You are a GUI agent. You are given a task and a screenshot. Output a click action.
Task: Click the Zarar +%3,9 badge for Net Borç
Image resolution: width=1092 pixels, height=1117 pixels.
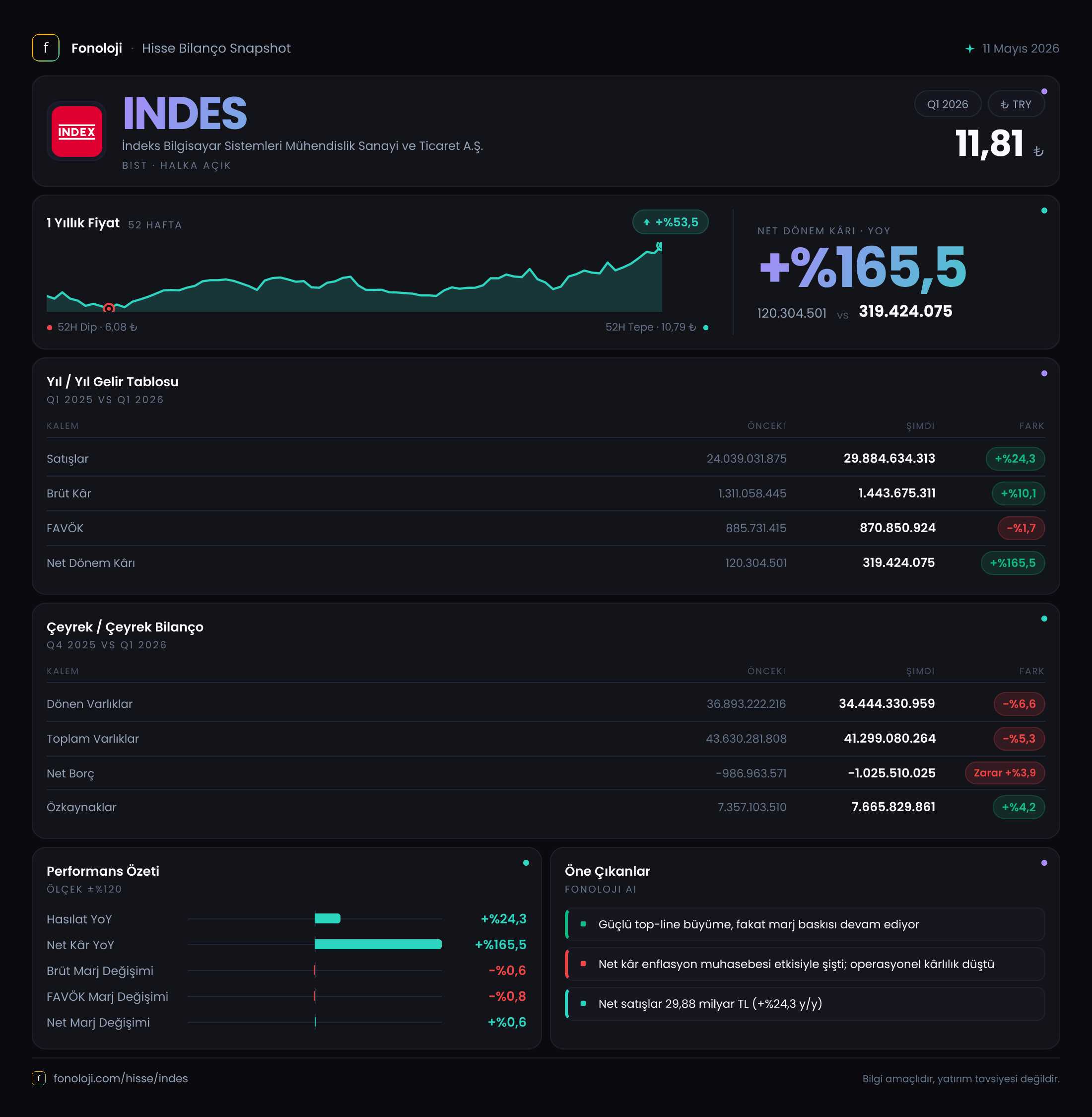[x=1004, y=773]
